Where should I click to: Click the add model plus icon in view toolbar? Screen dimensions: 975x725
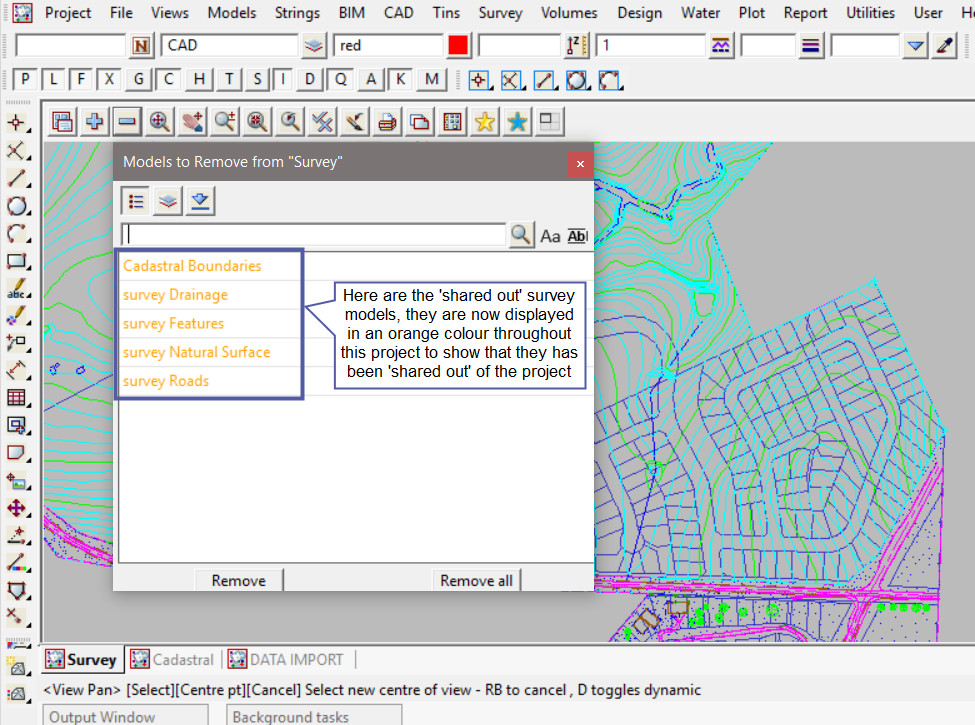95,121
